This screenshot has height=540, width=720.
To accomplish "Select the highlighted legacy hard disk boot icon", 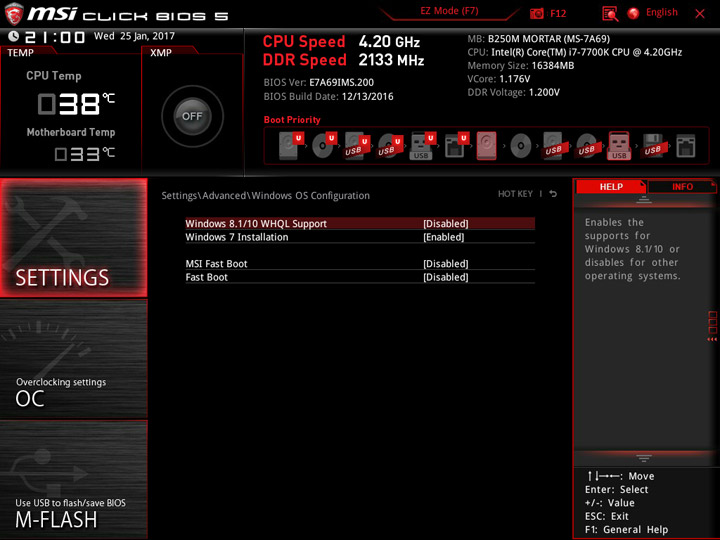I will 487,146.
